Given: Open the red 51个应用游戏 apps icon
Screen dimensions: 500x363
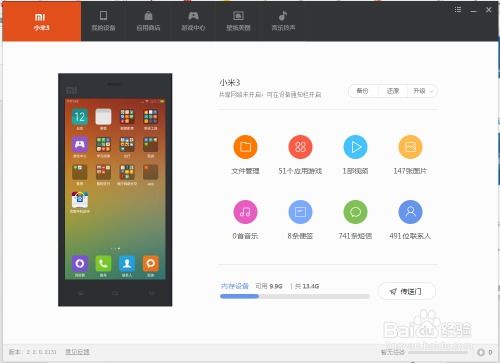Looking at the screenshot, I should [300, 147].
